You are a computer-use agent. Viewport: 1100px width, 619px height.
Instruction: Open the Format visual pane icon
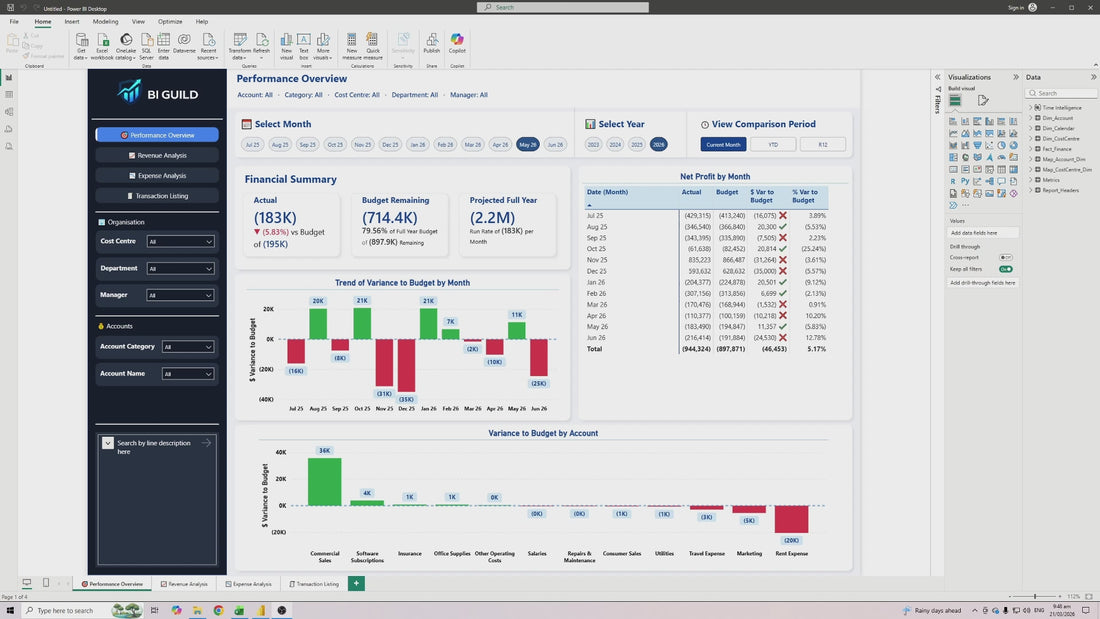(x=983, y=100)
